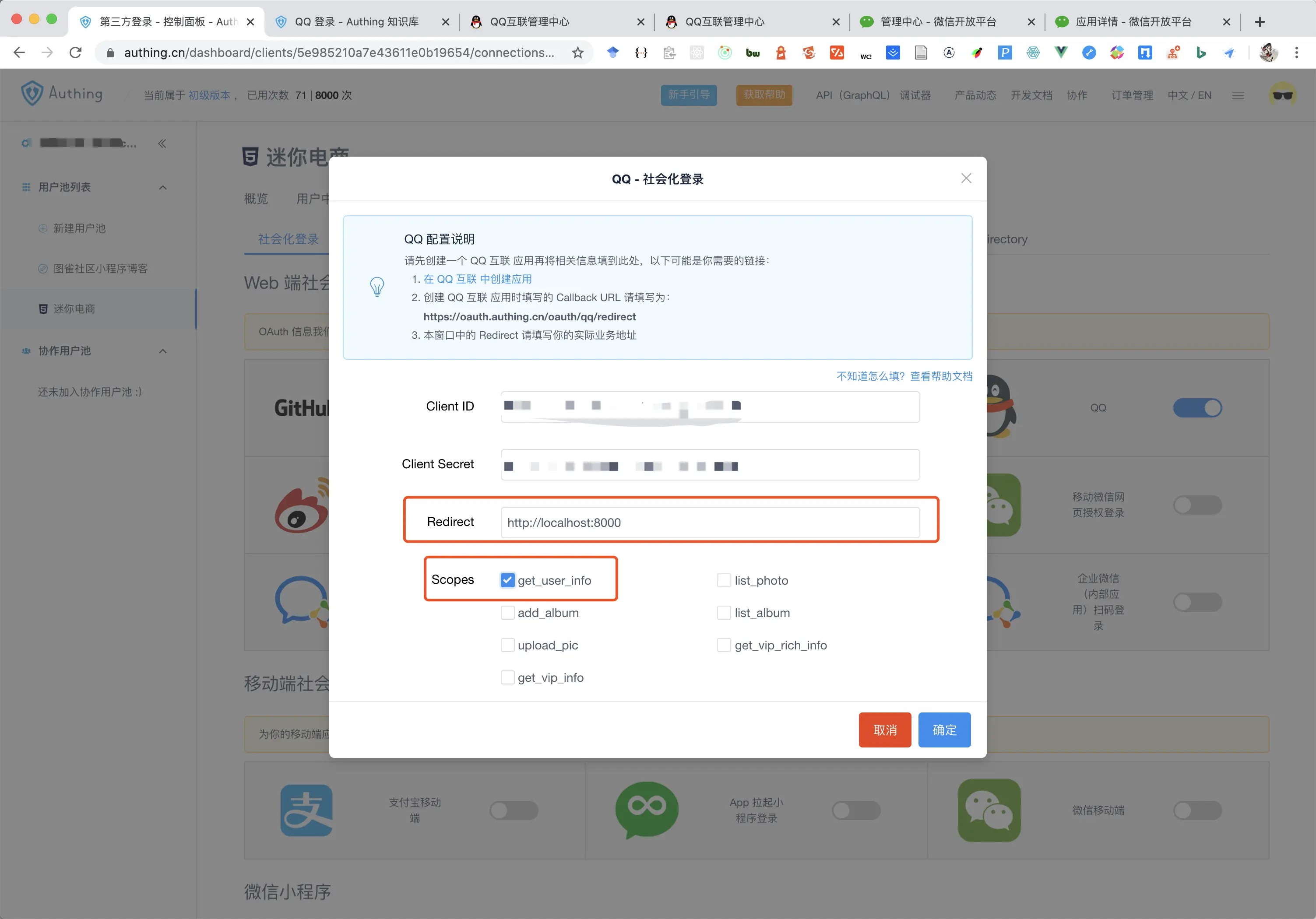Screen dimensions: 1316x919
Task: Click the site lock icon in address bar
Action: (110, 53)
